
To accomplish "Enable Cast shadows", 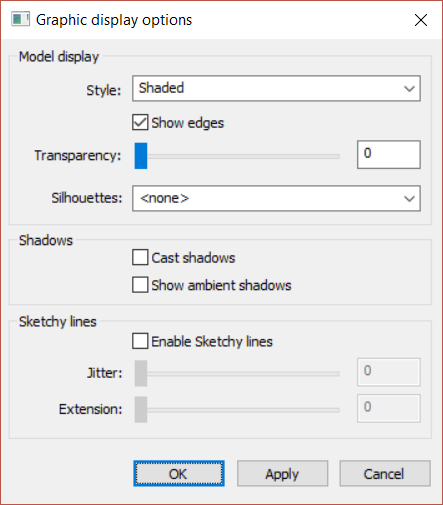I will (140, 257).
